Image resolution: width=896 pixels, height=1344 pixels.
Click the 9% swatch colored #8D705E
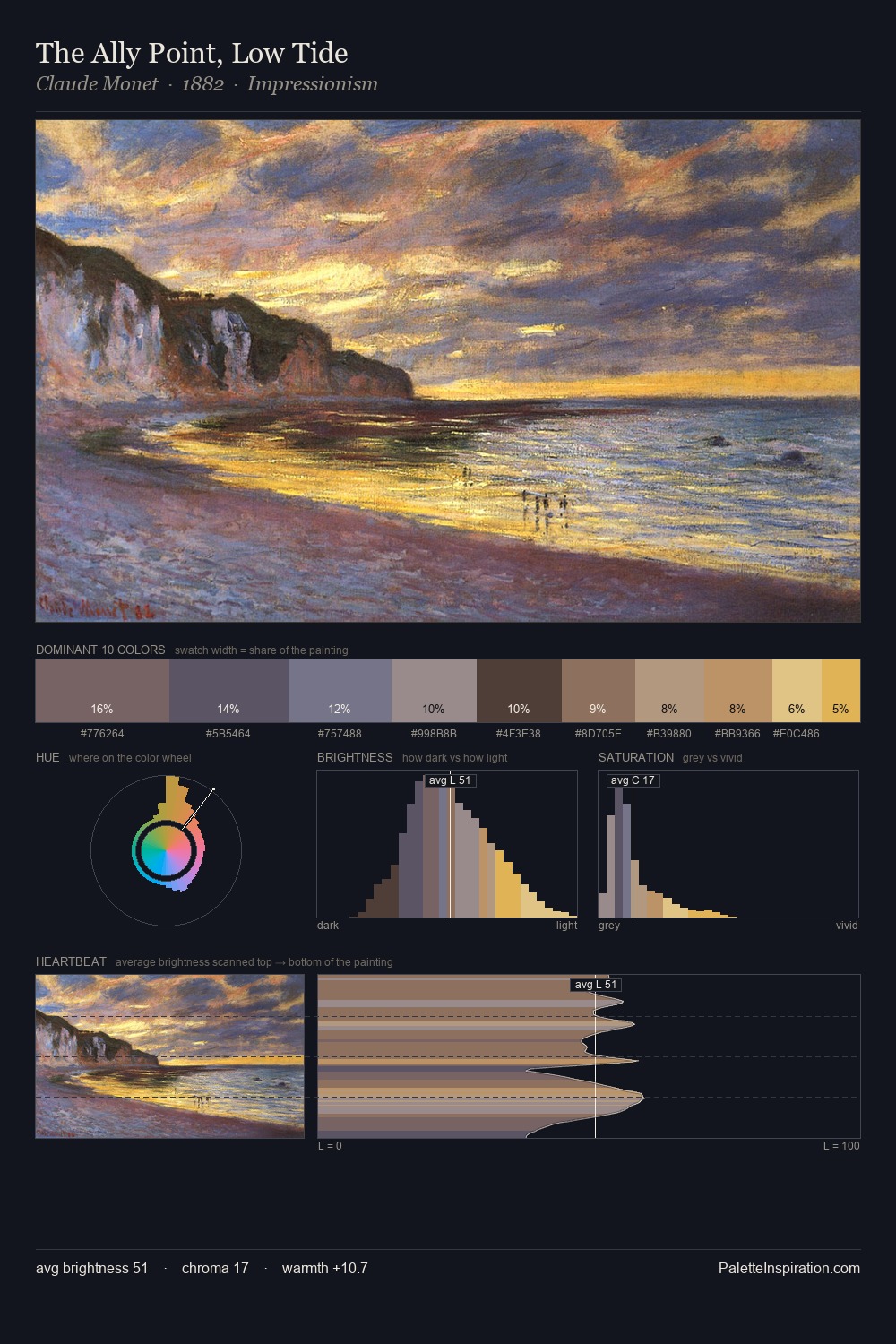coord(599,691)
